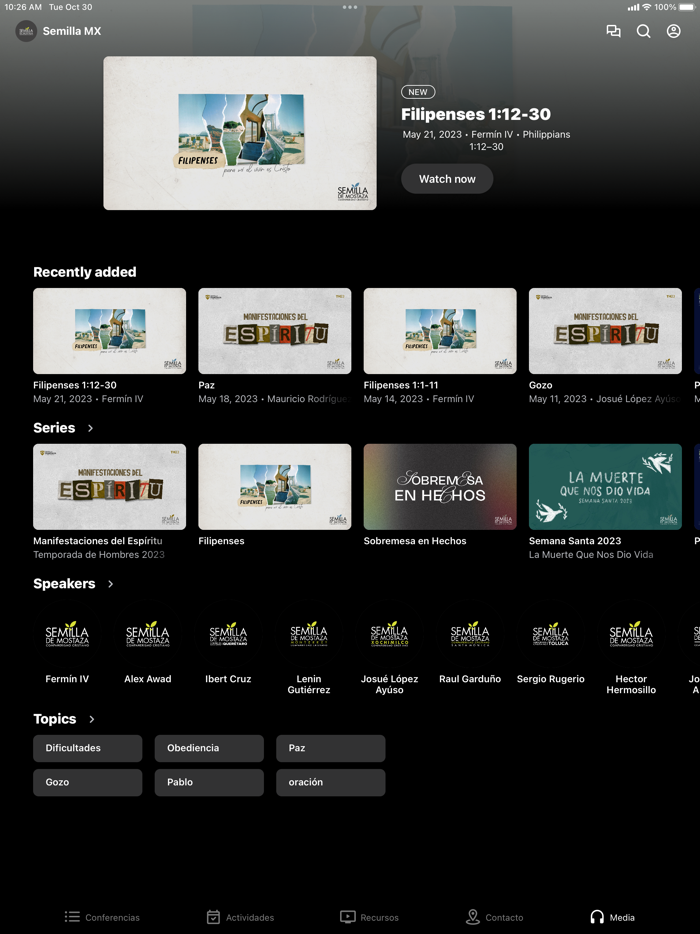
Task: Switch to the Actividades tab
Action: pos(241,917)
